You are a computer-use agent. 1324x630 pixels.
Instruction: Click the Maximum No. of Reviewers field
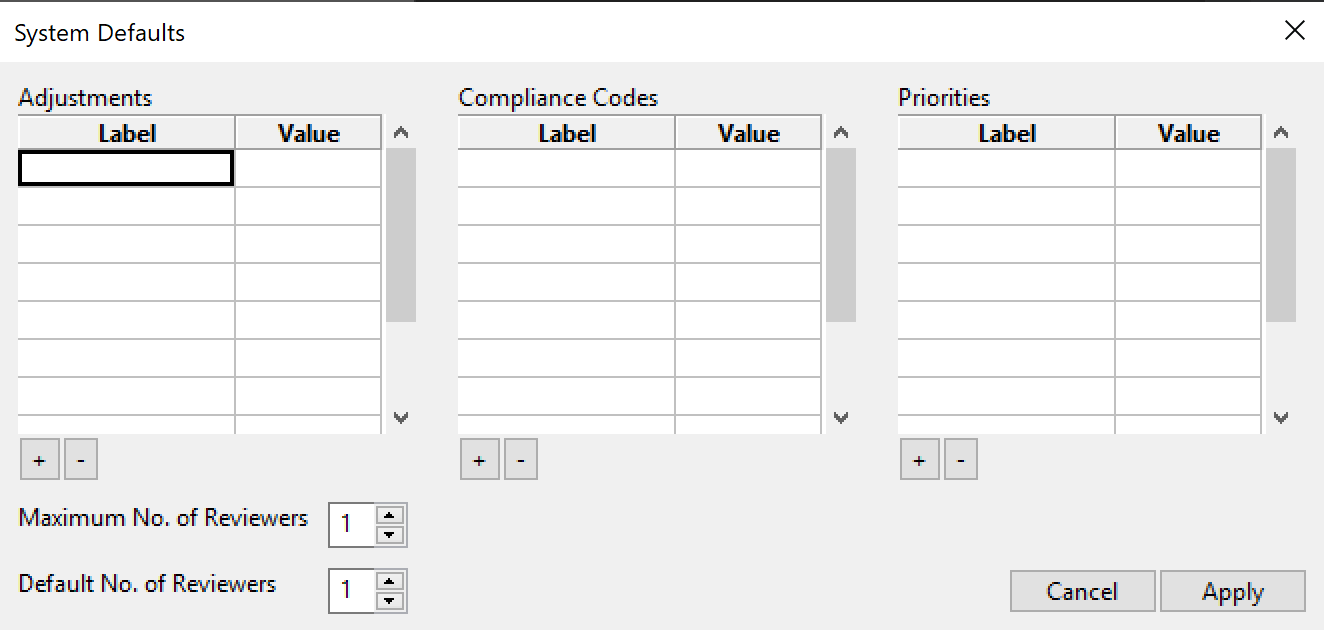352,525
